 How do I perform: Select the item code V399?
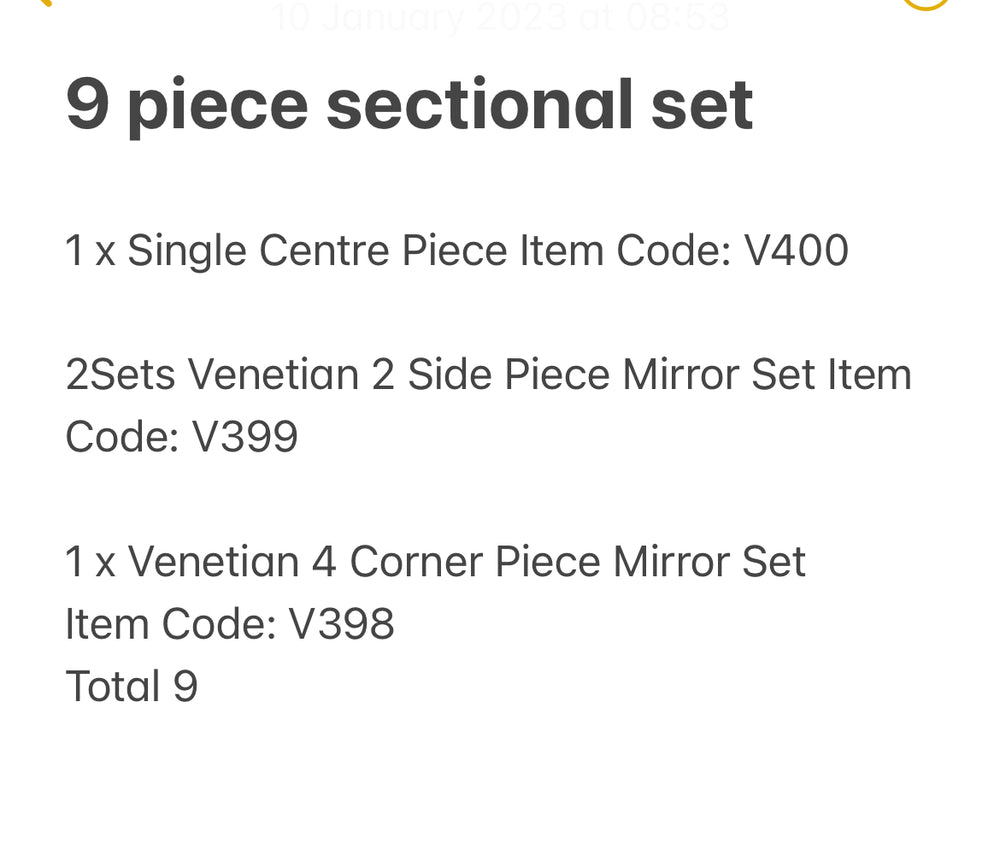tap(244, 437)
